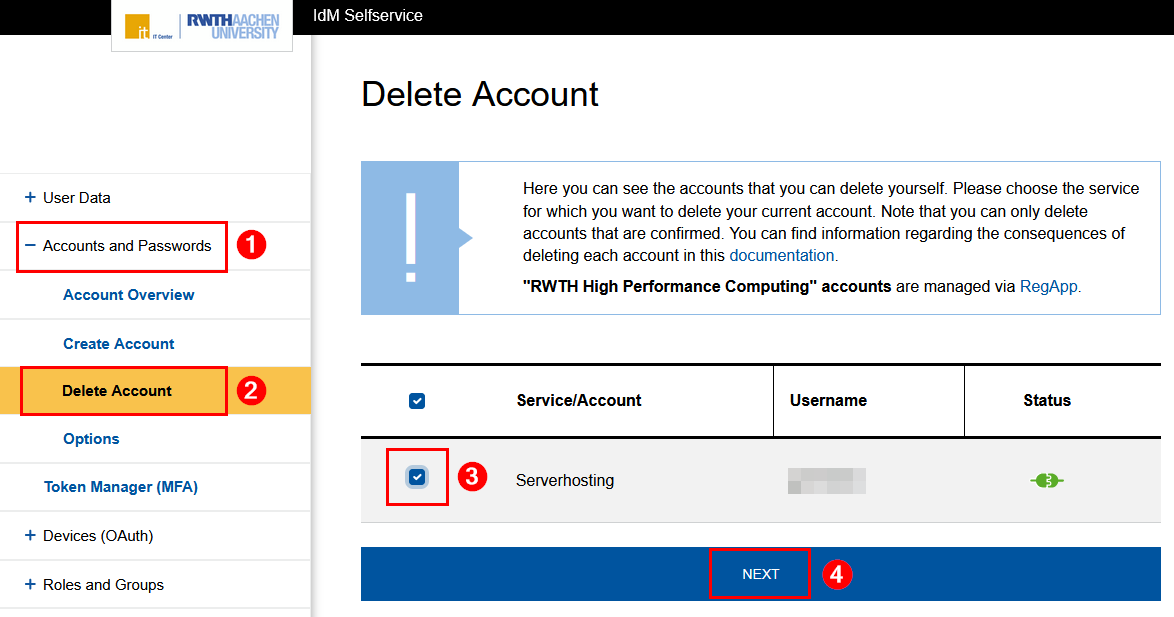1174x617 pixels.
Task: Click the IdM Selfservice title text
Action: [x=365, y=16]
